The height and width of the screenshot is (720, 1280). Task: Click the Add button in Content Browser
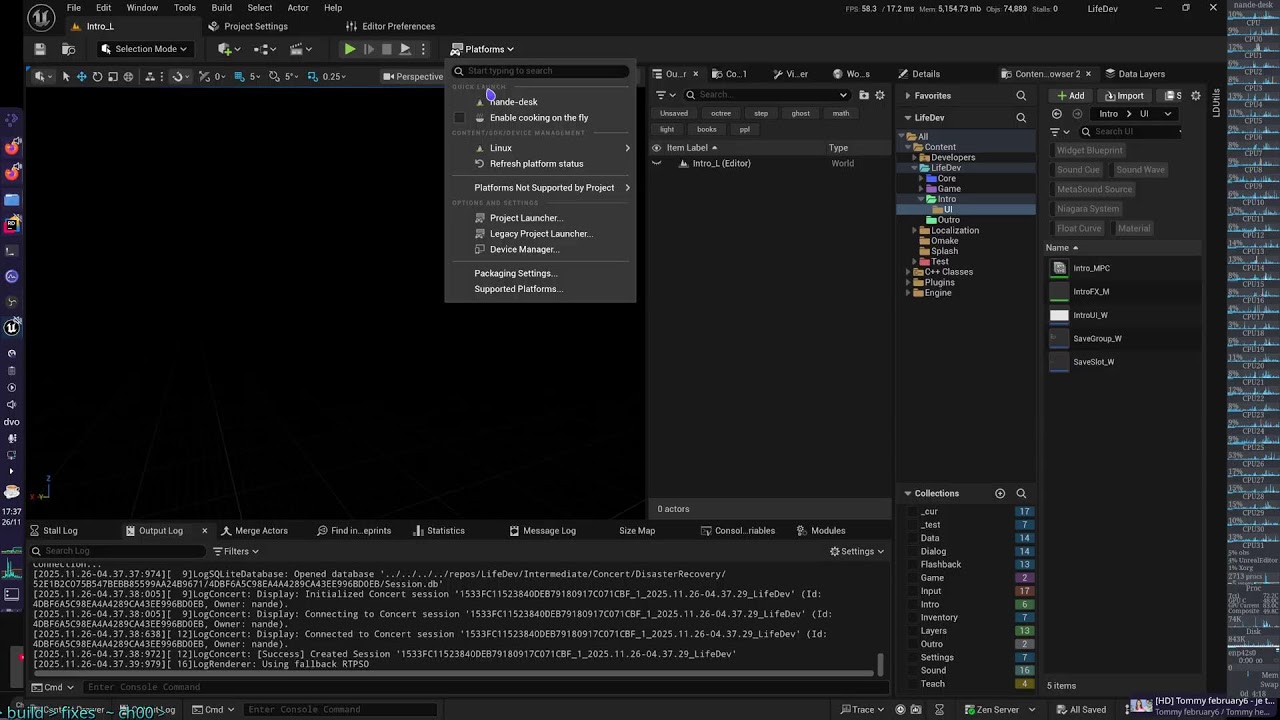tap(1071, 96)
